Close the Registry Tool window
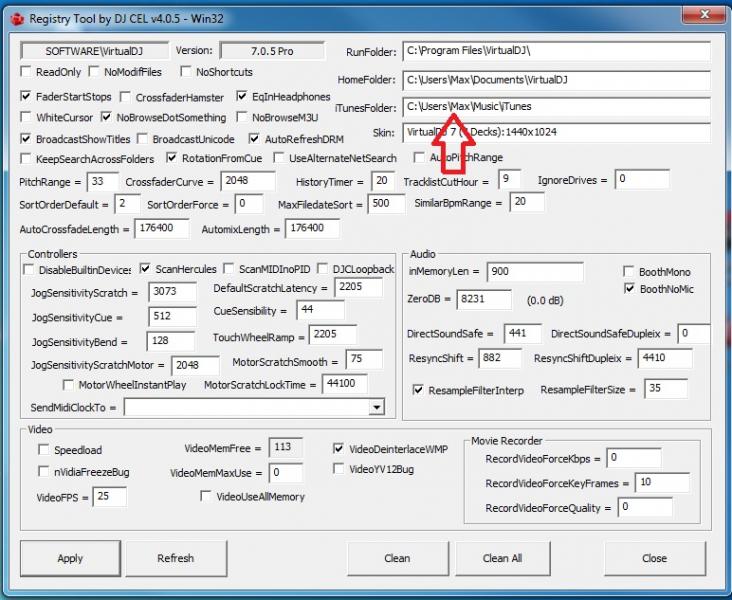The width and height of the screenshot is (732, 600). (704, 14)
